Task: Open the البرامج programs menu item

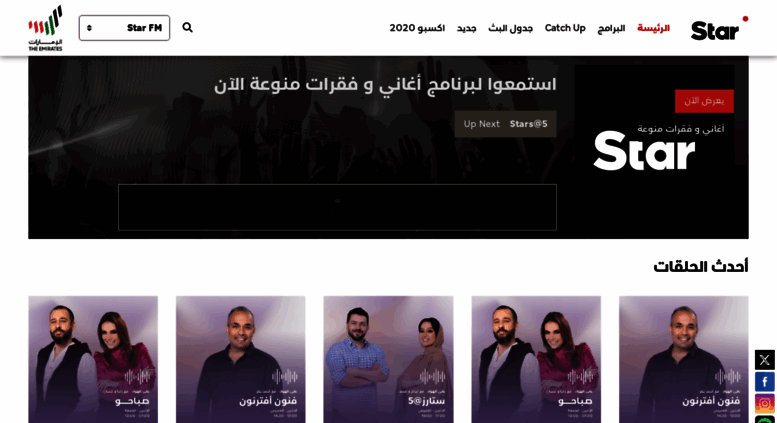Action: click(x=611, y=28)
